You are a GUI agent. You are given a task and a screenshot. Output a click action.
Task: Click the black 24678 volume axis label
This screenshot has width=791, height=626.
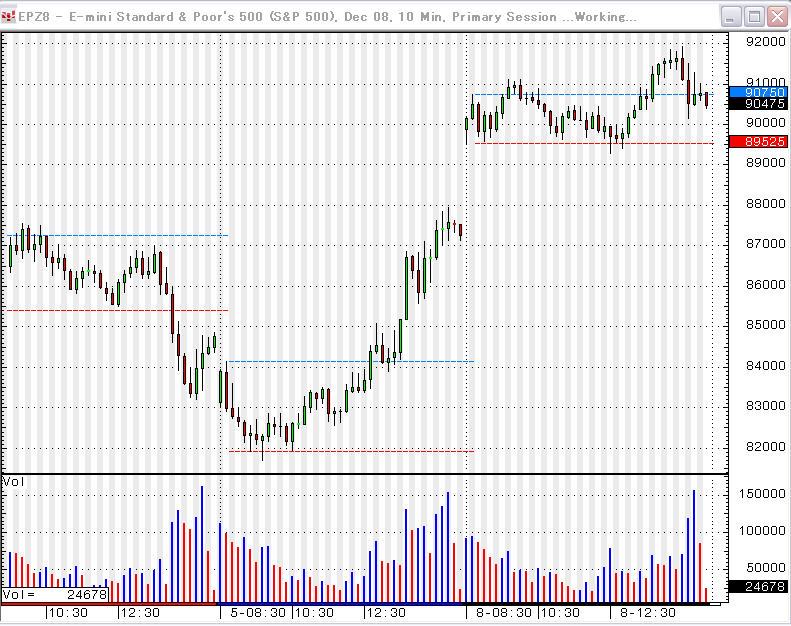click(x=758, y=587)
